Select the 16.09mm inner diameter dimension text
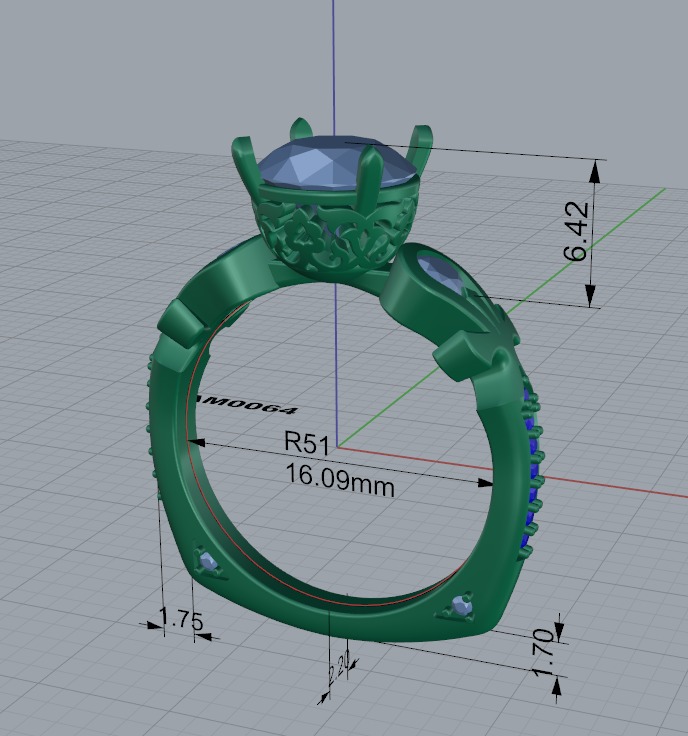The height and width of the screenshot is (736, 688). [340, 480]
